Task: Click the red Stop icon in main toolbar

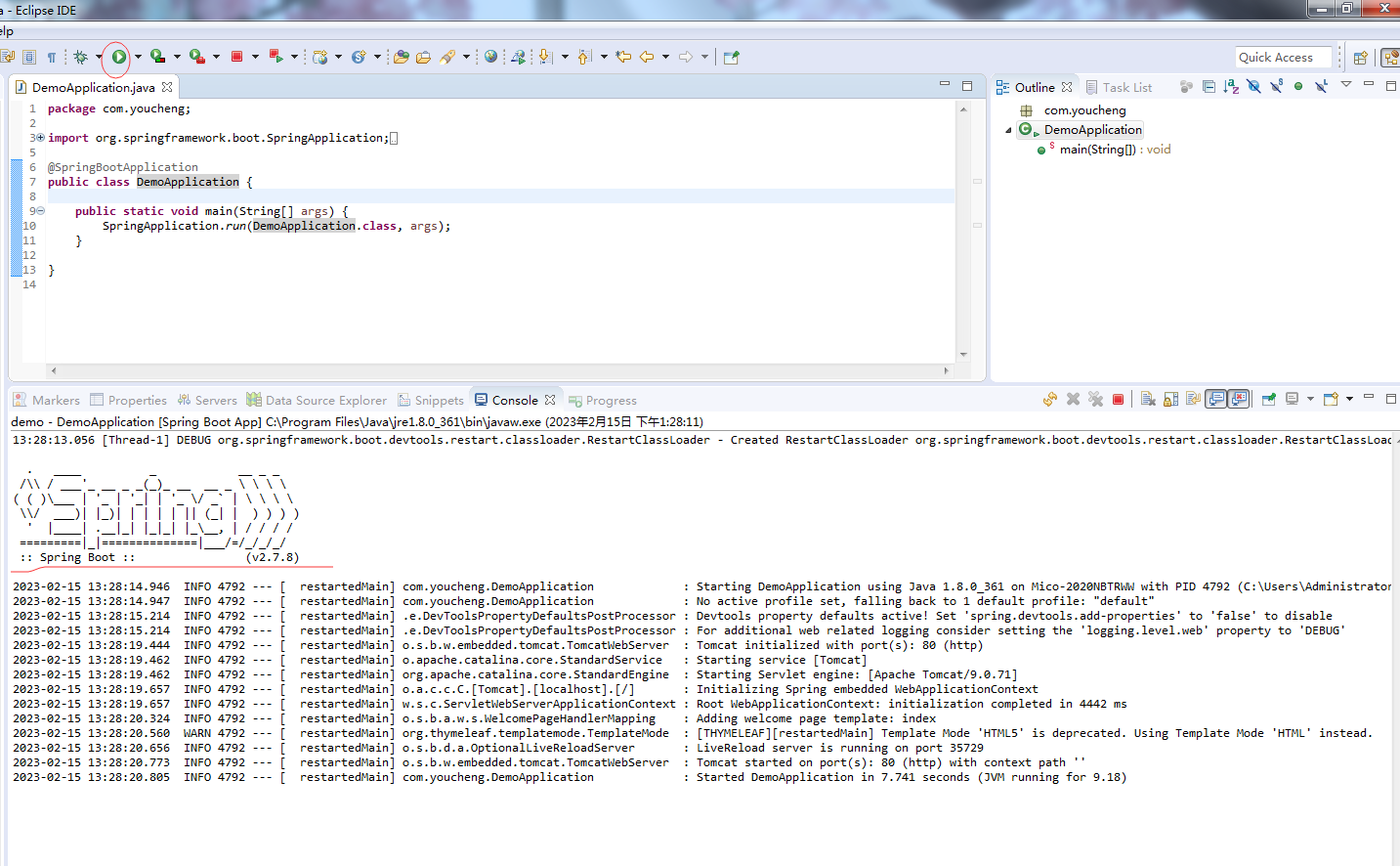Action: point(236,57)
